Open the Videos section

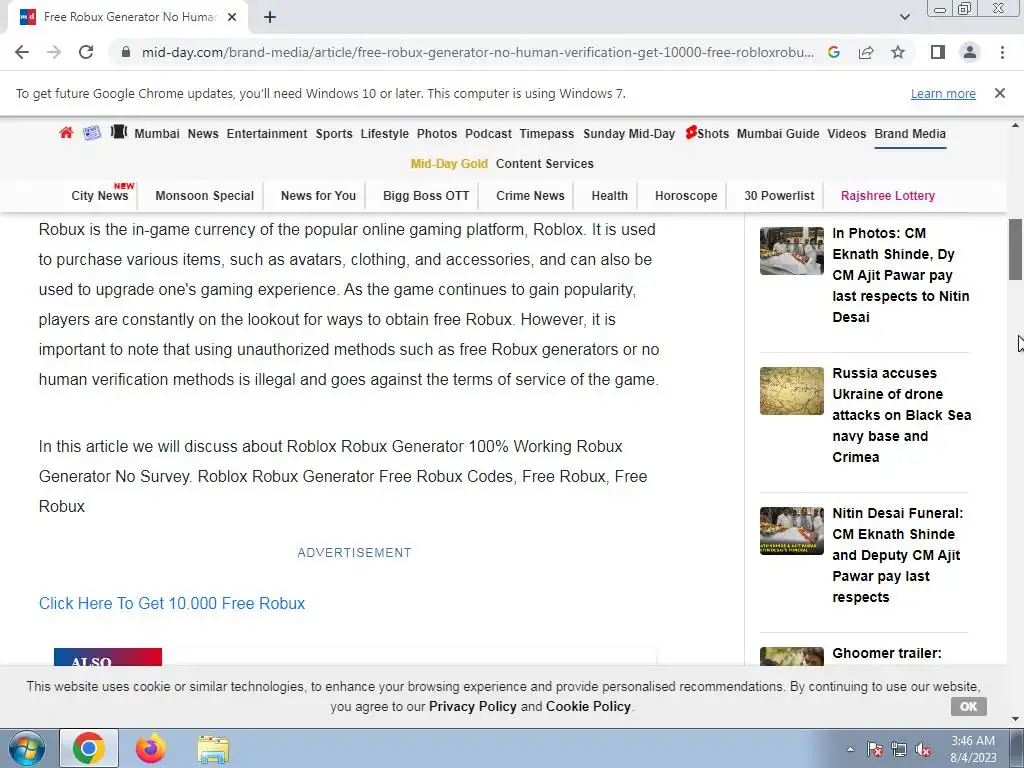(846, 134)
